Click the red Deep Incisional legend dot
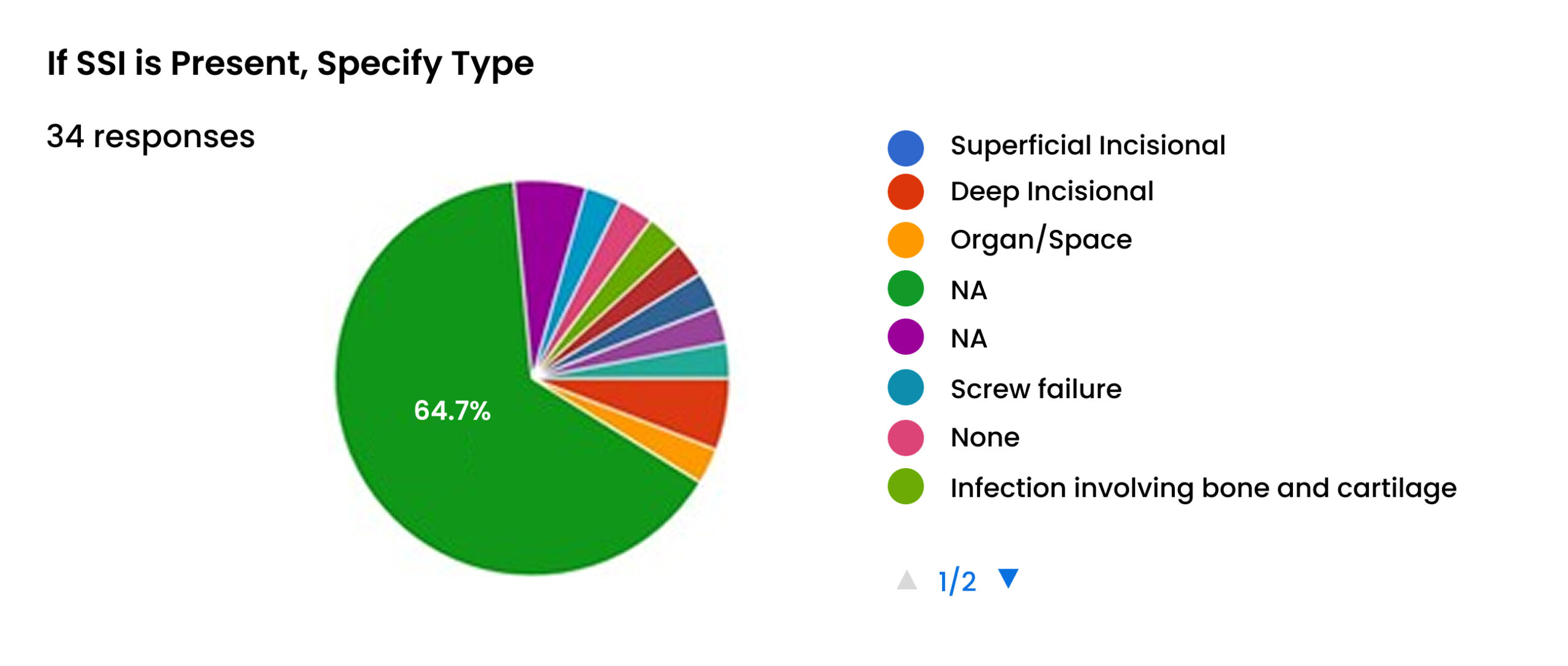 click(905, 192)
